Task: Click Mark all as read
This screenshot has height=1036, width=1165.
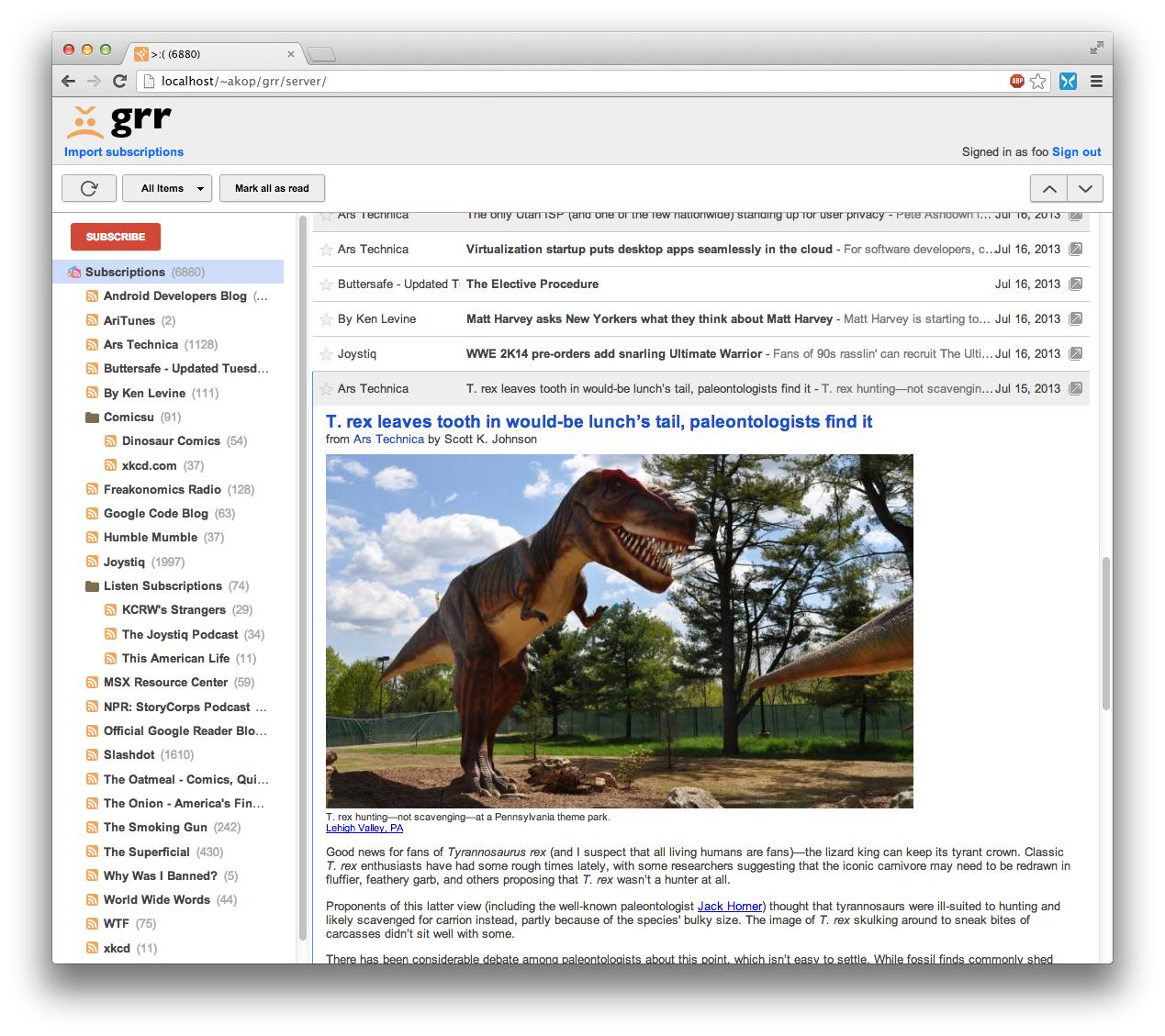Action: 272,188
